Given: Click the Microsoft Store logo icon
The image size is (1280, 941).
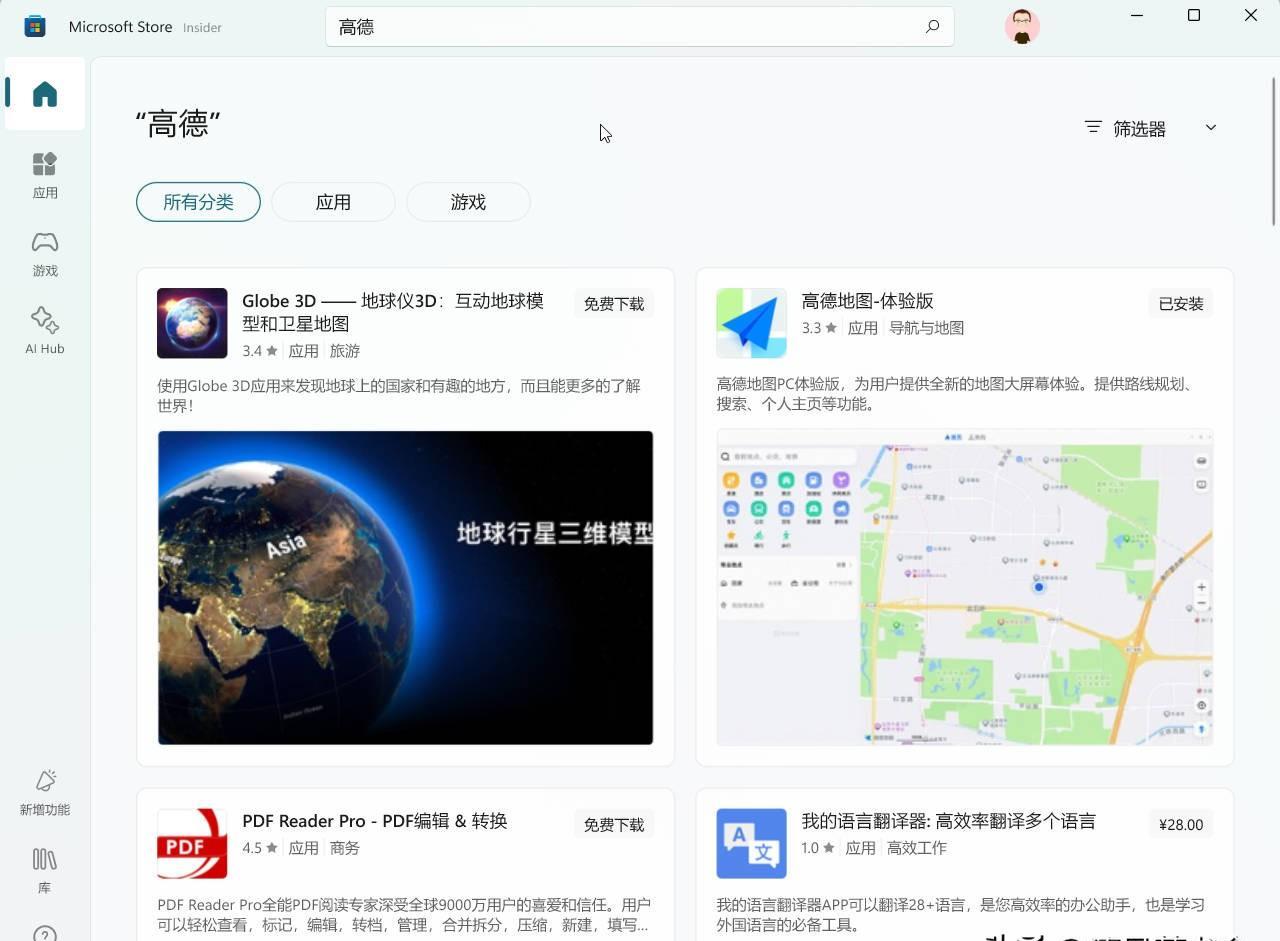Looking at the screenshot, I should tap(35, 27).
